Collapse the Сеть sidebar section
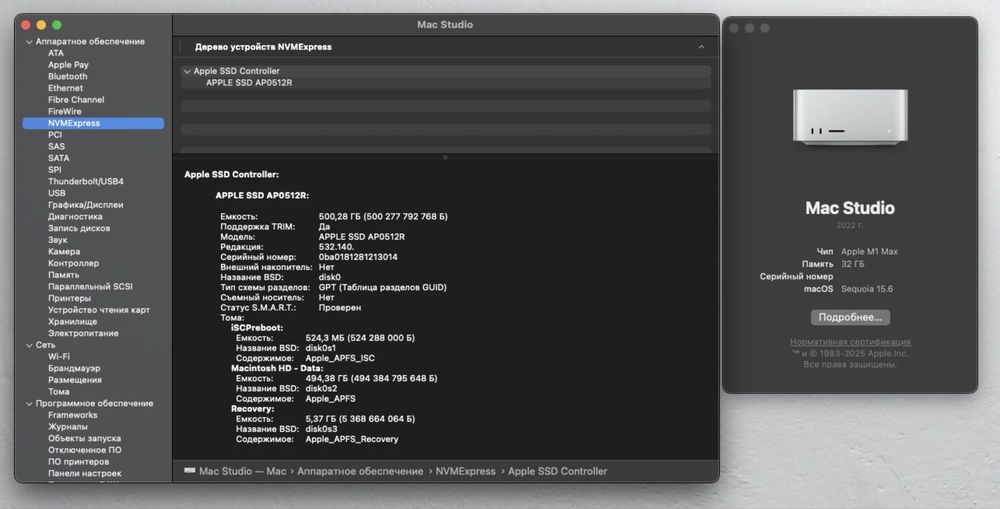The image size is (1000, 509). tap(29, 345)
